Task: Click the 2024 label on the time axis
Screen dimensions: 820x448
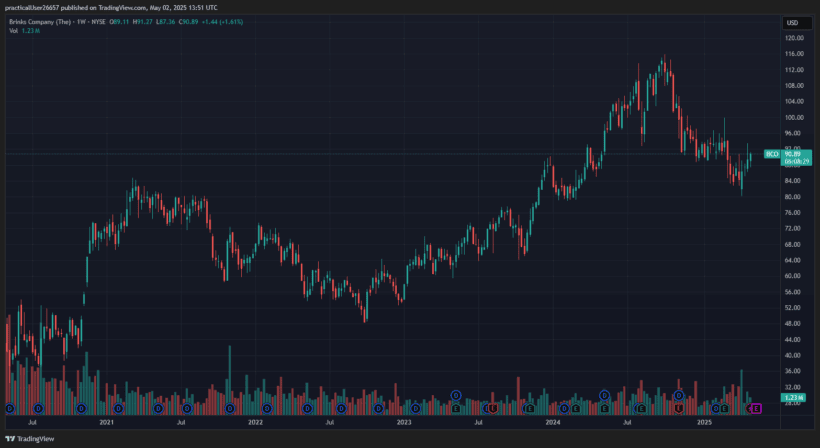Action: click(553, 423)
